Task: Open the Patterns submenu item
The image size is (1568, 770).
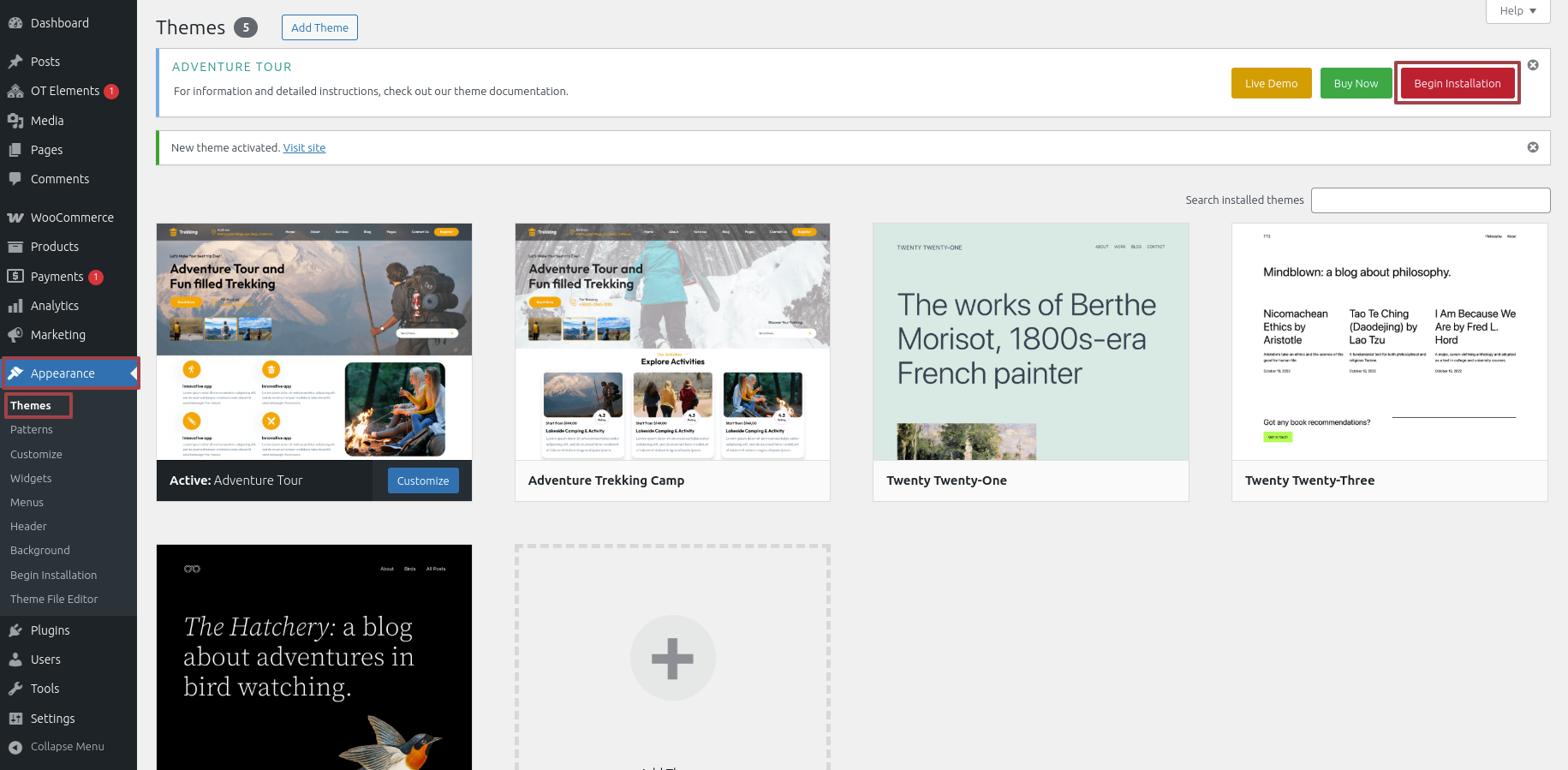Action: point(32,430)
